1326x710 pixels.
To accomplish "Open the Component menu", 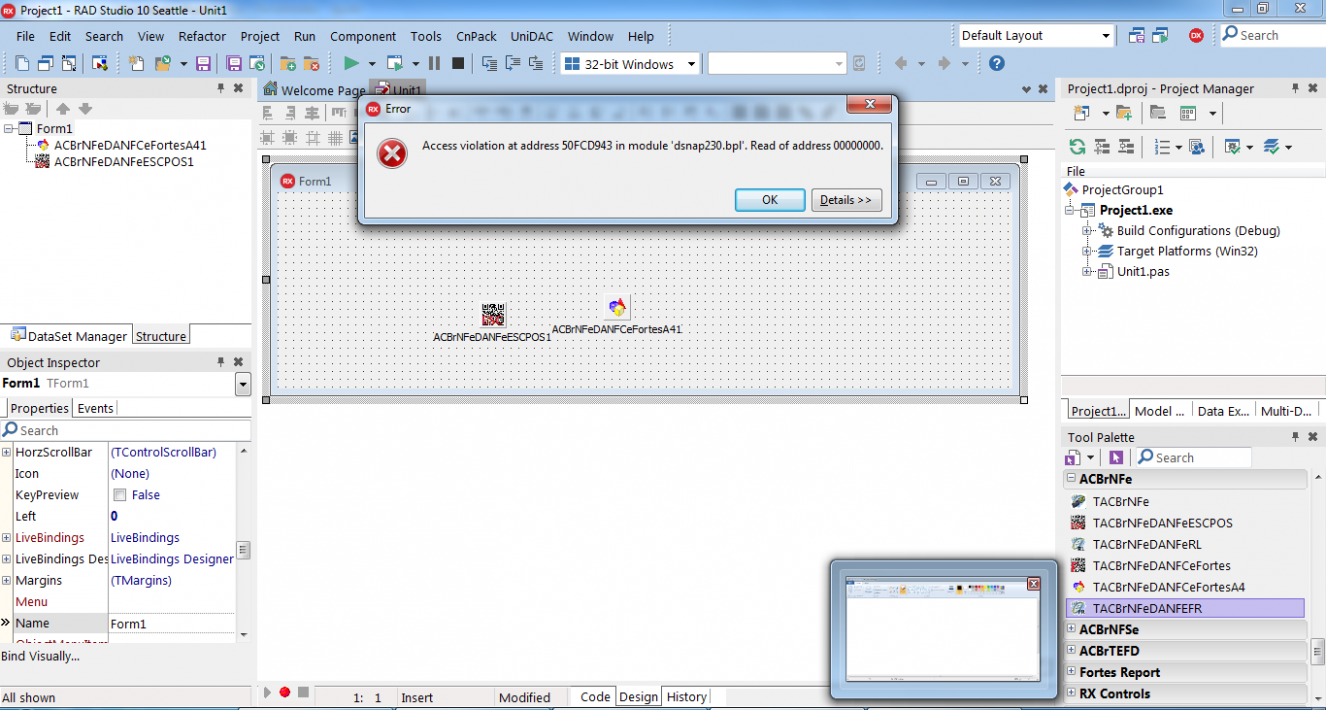I will click(x=363, y=36).
